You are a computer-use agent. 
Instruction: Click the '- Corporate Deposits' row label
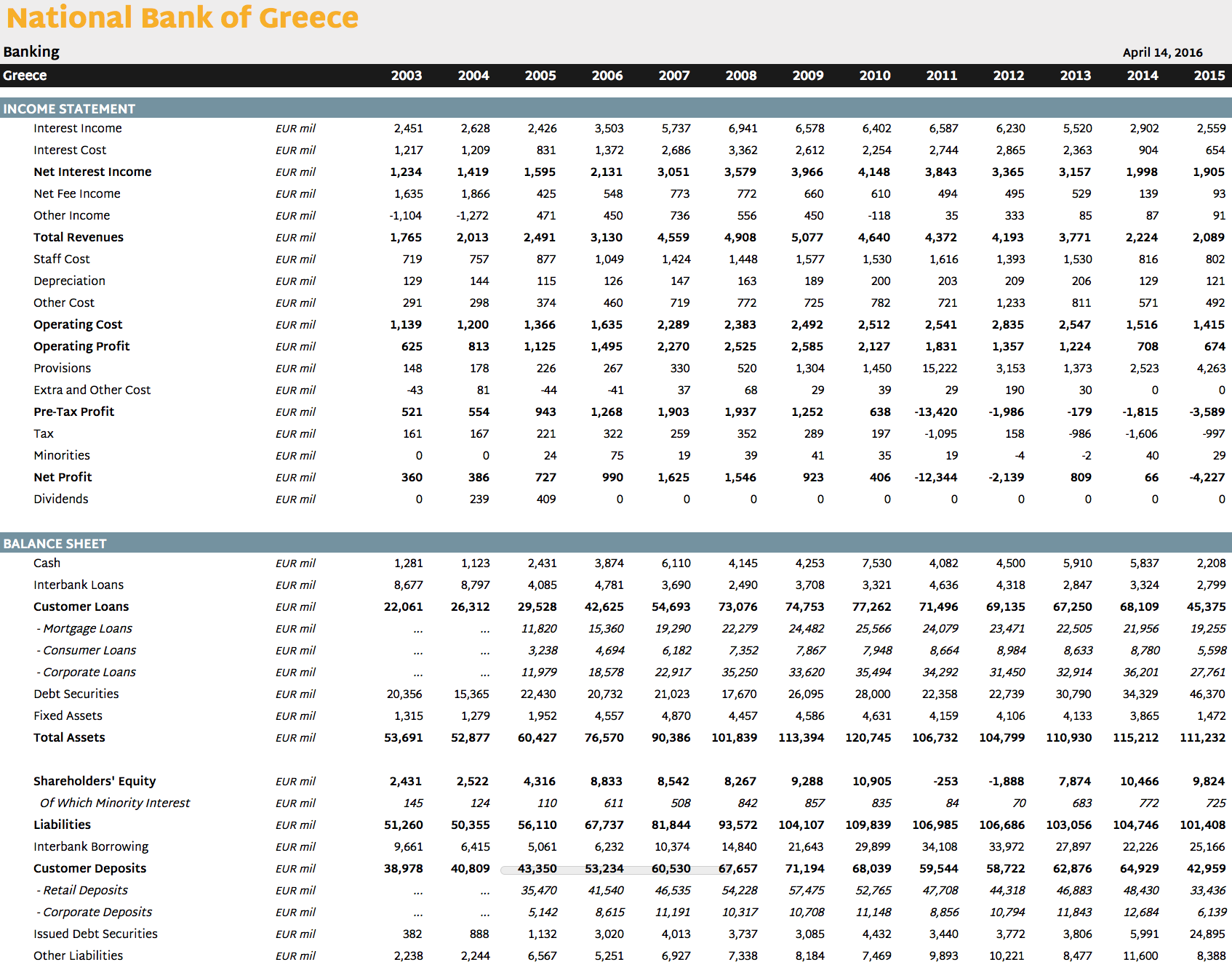click(95, 913)
